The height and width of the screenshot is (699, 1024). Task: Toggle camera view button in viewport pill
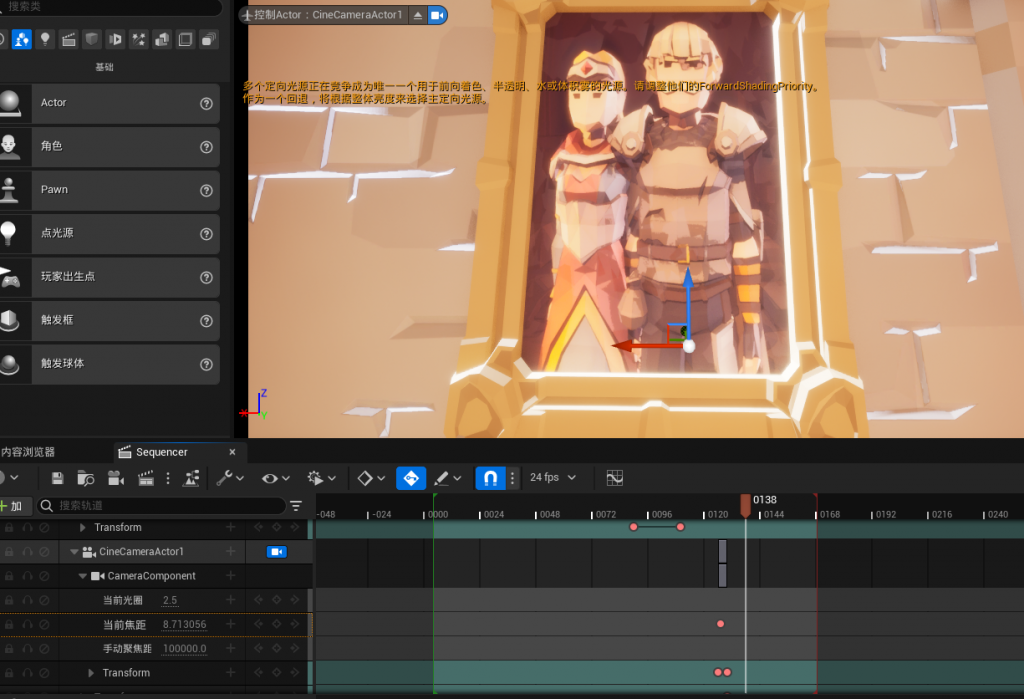pyautogui.click(x=437, y=15)
